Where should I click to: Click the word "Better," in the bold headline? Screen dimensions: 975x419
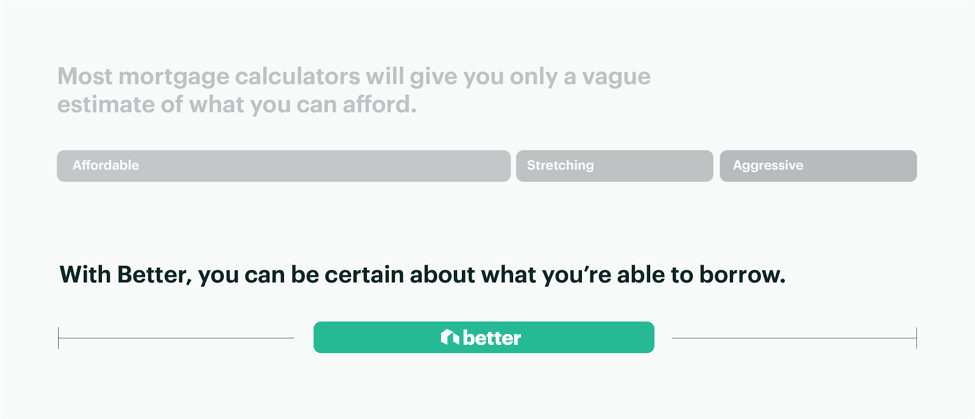(155, 274)
